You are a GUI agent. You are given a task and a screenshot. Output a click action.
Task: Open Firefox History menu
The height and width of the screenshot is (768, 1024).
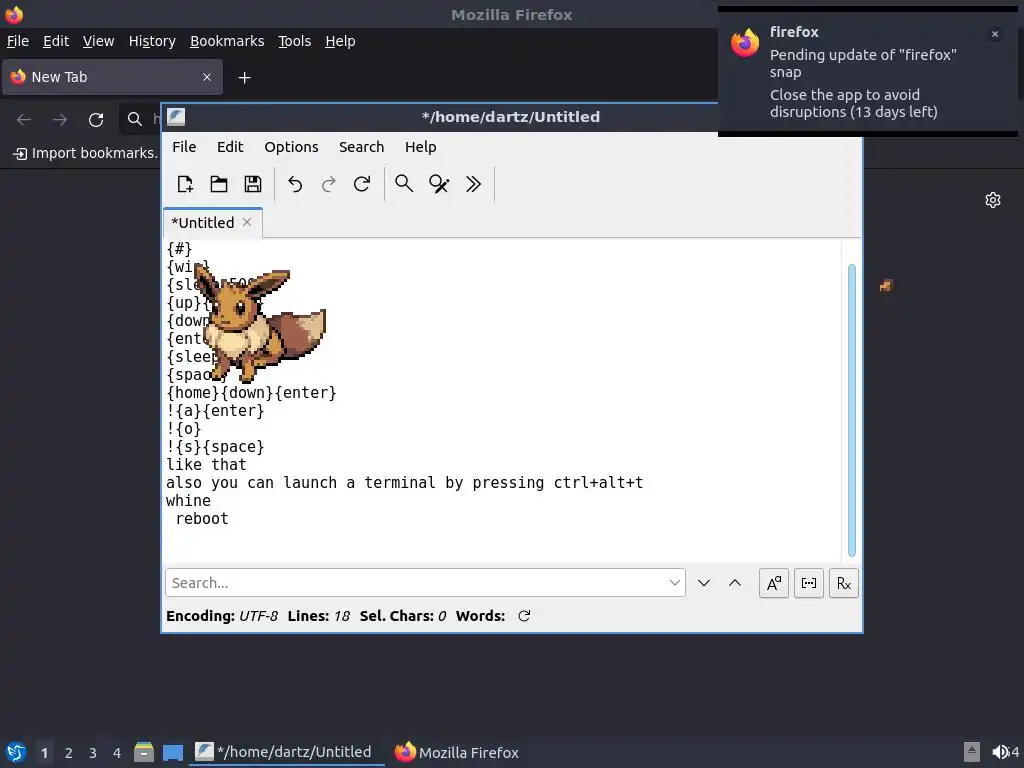click(x=152, y=41)
